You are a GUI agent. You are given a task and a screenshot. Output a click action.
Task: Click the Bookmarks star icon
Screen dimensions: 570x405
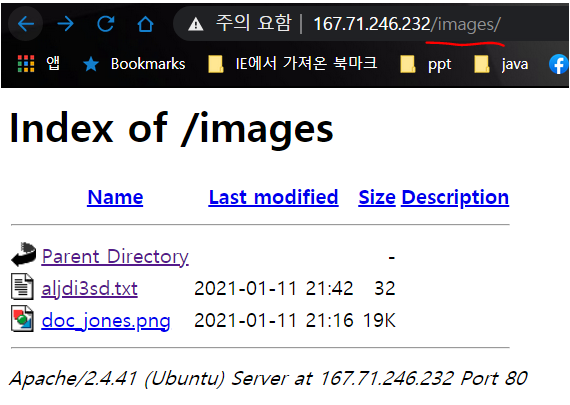click(91, 64)
